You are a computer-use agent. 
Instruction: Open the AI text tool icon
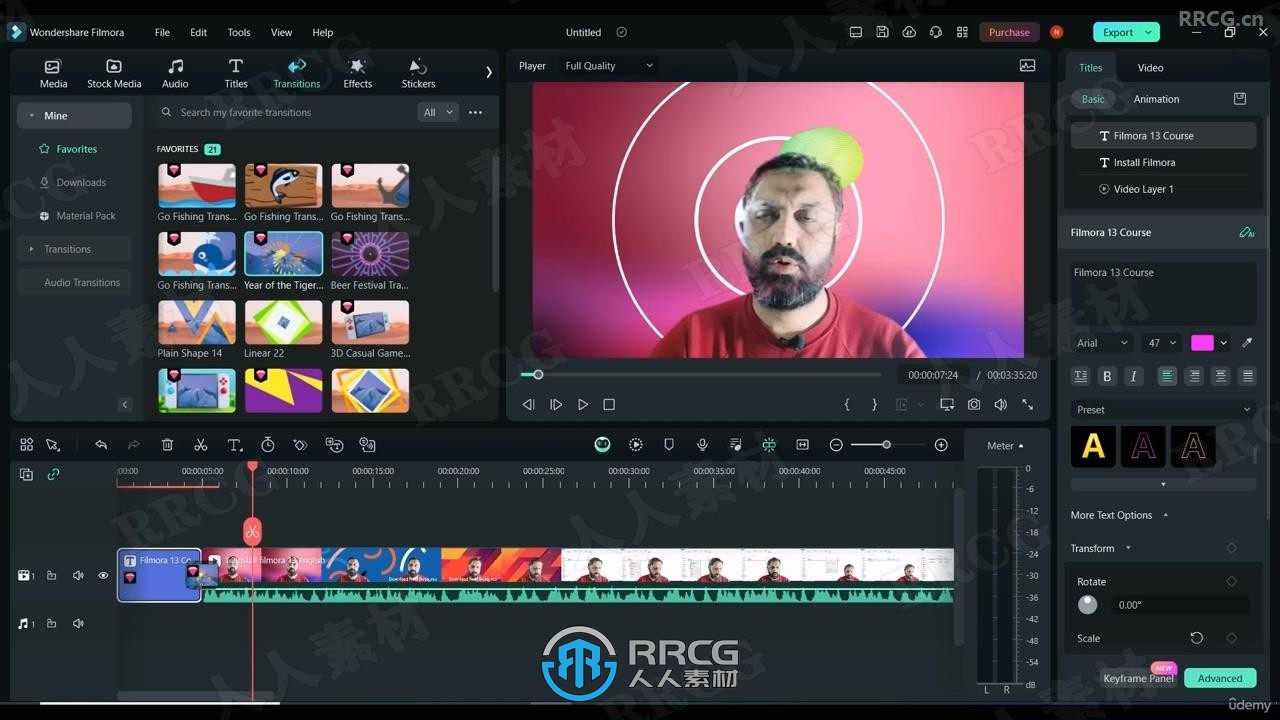click(1246, 232)
